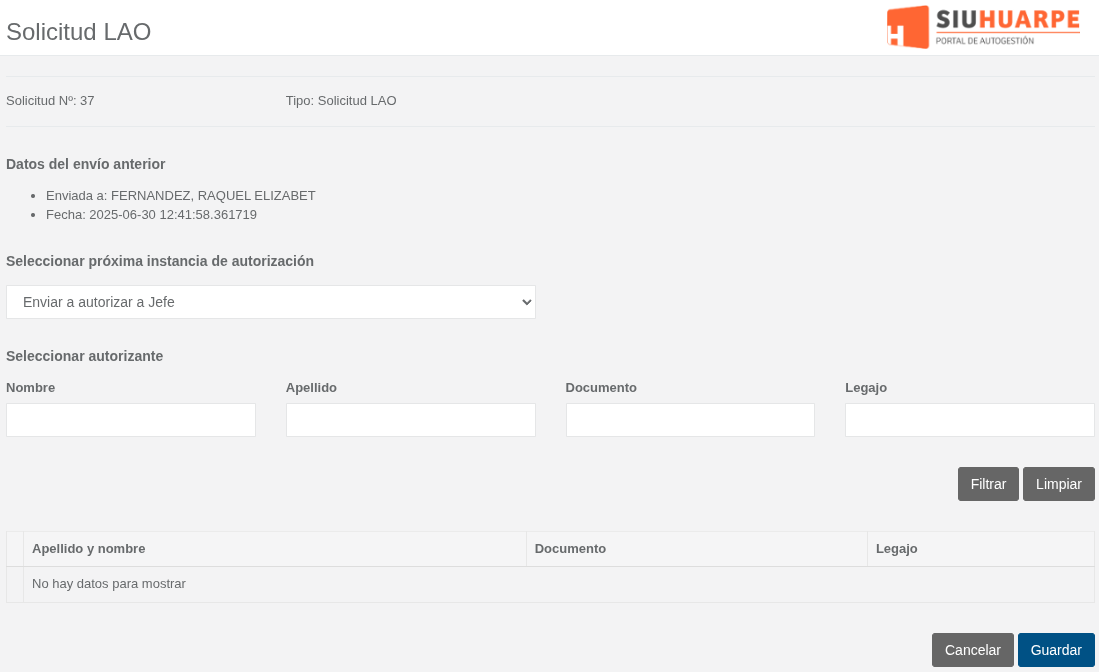Image resolution: width=1099 pixels, height=672 pixels.
Task: Click the Documento table column header
Action: click(x=570, y=549)
